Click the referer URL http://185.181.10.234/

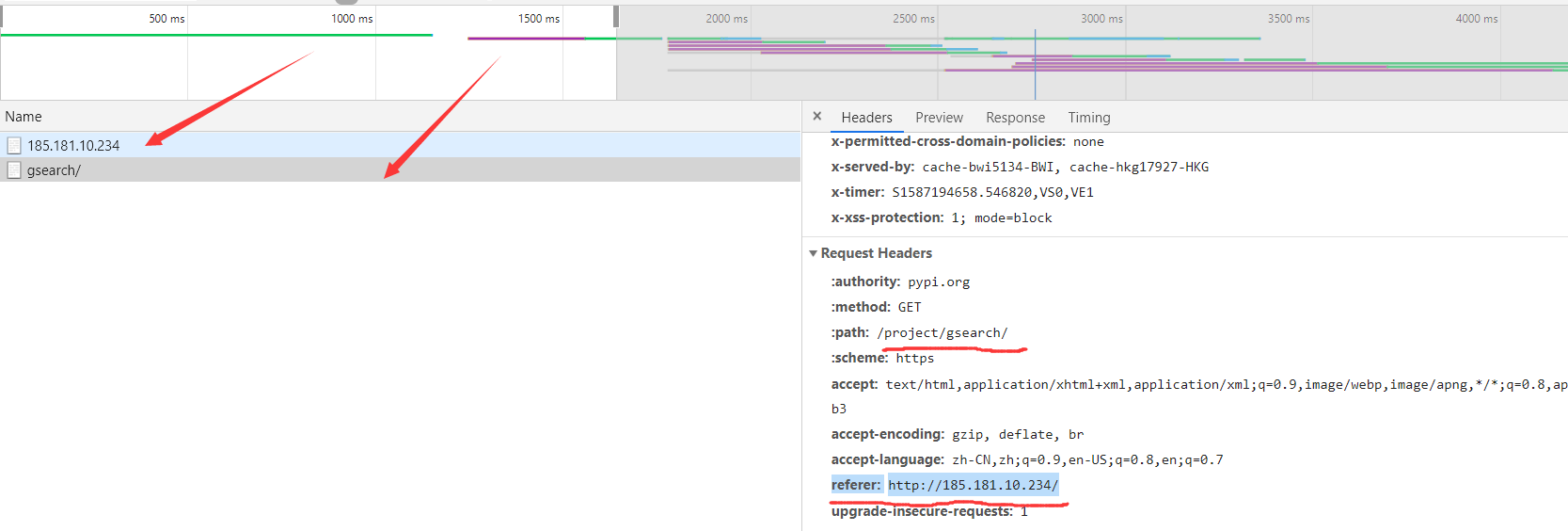973,485
